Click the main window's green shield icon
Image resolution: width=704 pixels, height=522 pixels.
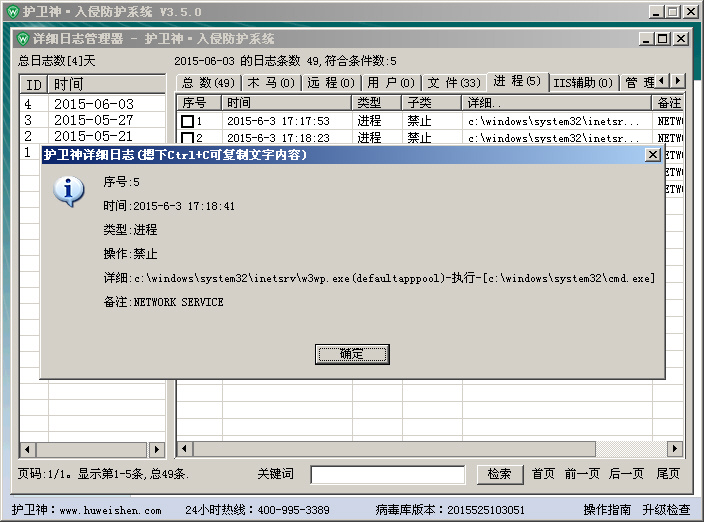(x=13, y=11)
